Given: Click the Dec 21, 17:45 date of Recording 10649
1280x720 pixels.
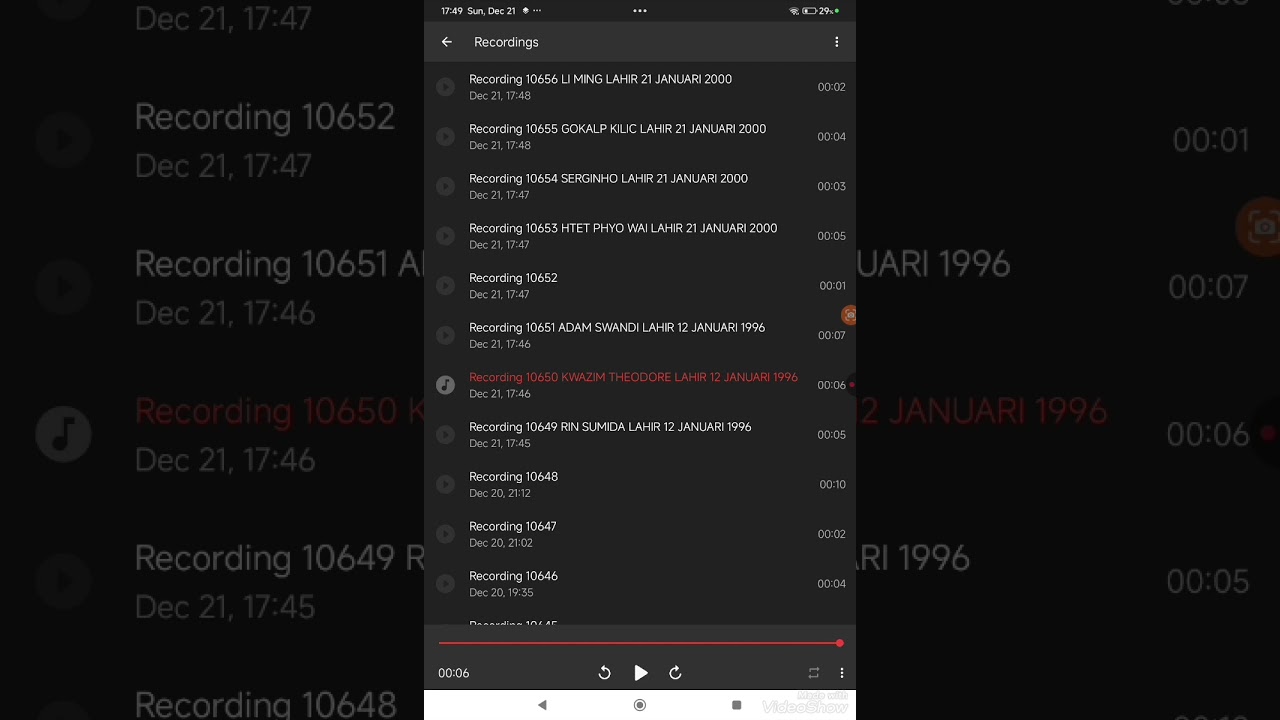Looking at the screenshot, I should [x=500, y=444].
